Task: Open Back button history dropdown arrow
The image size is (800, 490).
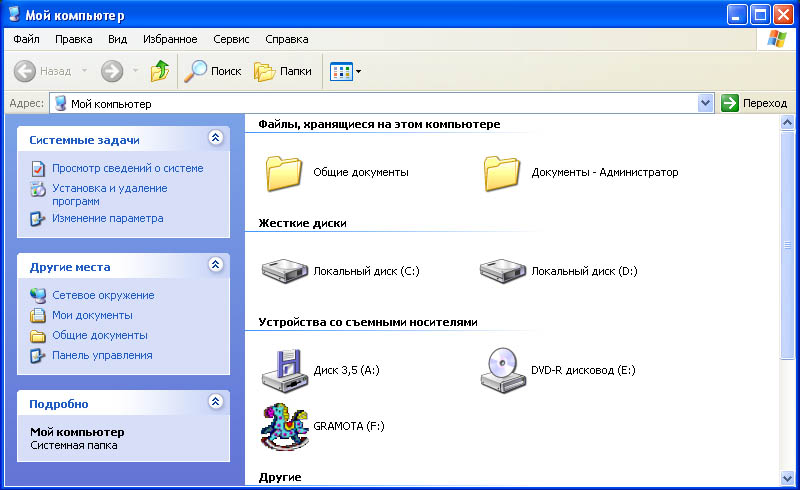Action: click(85, 70)
